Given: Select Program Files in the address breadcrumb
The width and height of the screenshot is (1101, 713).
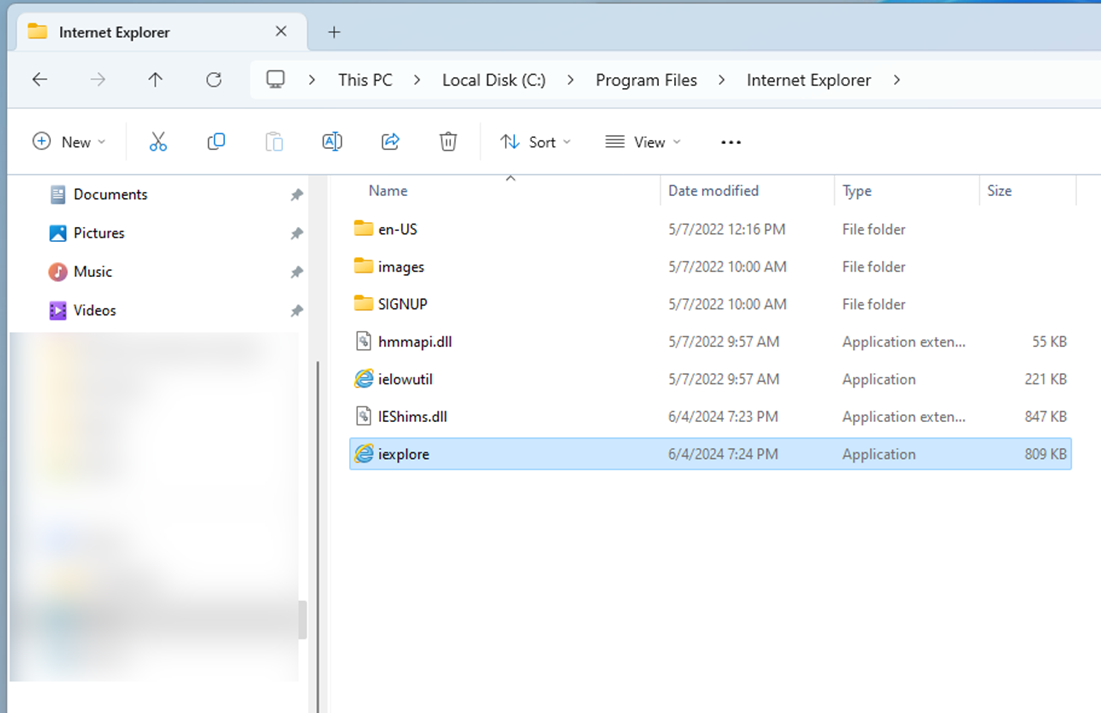Looking at the screenshot, I should 646,80.
